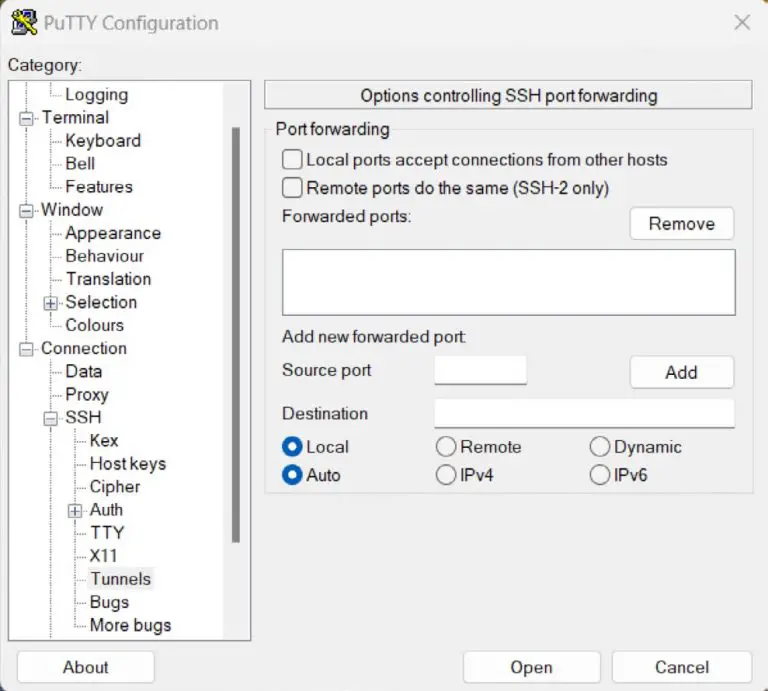The width and height of the screenshot is (768, 691).
Task: Open the X11 category
Action: tap(103, 556)
